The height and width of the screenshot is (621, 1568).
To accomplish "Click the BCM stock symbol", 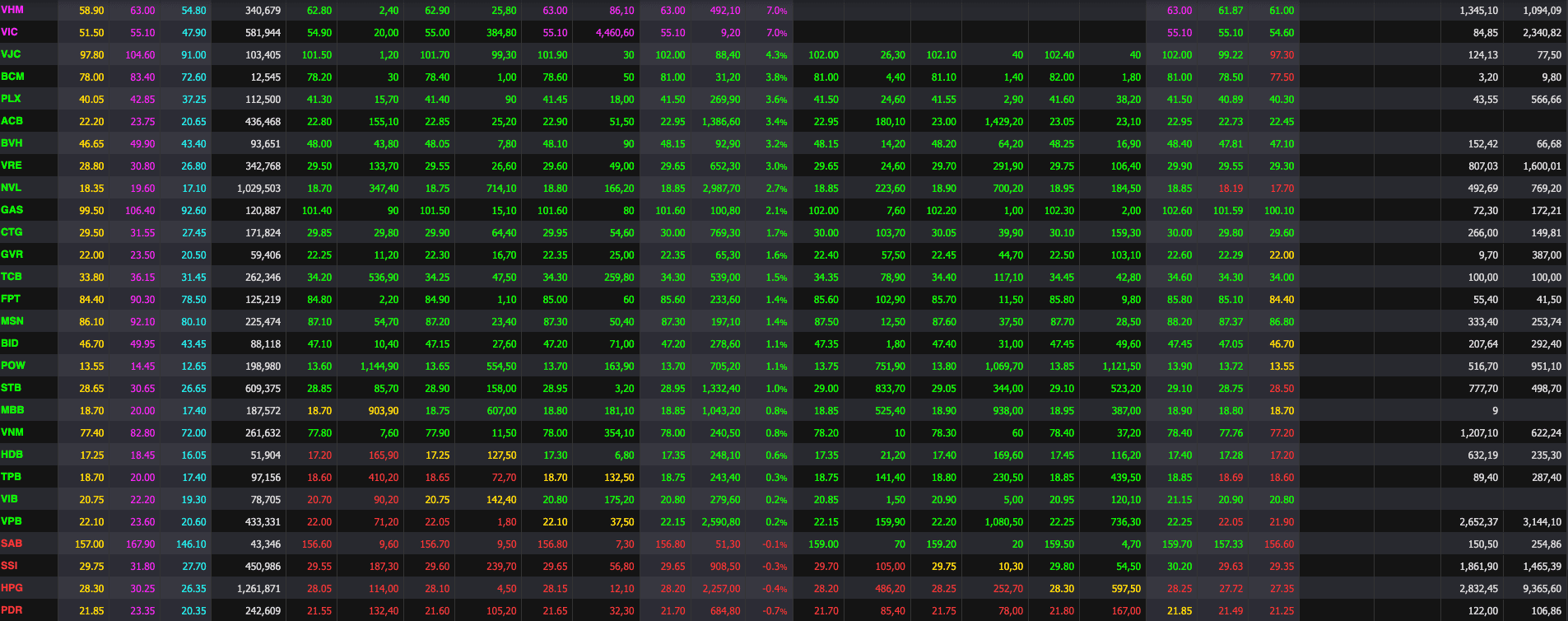I will coord(12,77).
